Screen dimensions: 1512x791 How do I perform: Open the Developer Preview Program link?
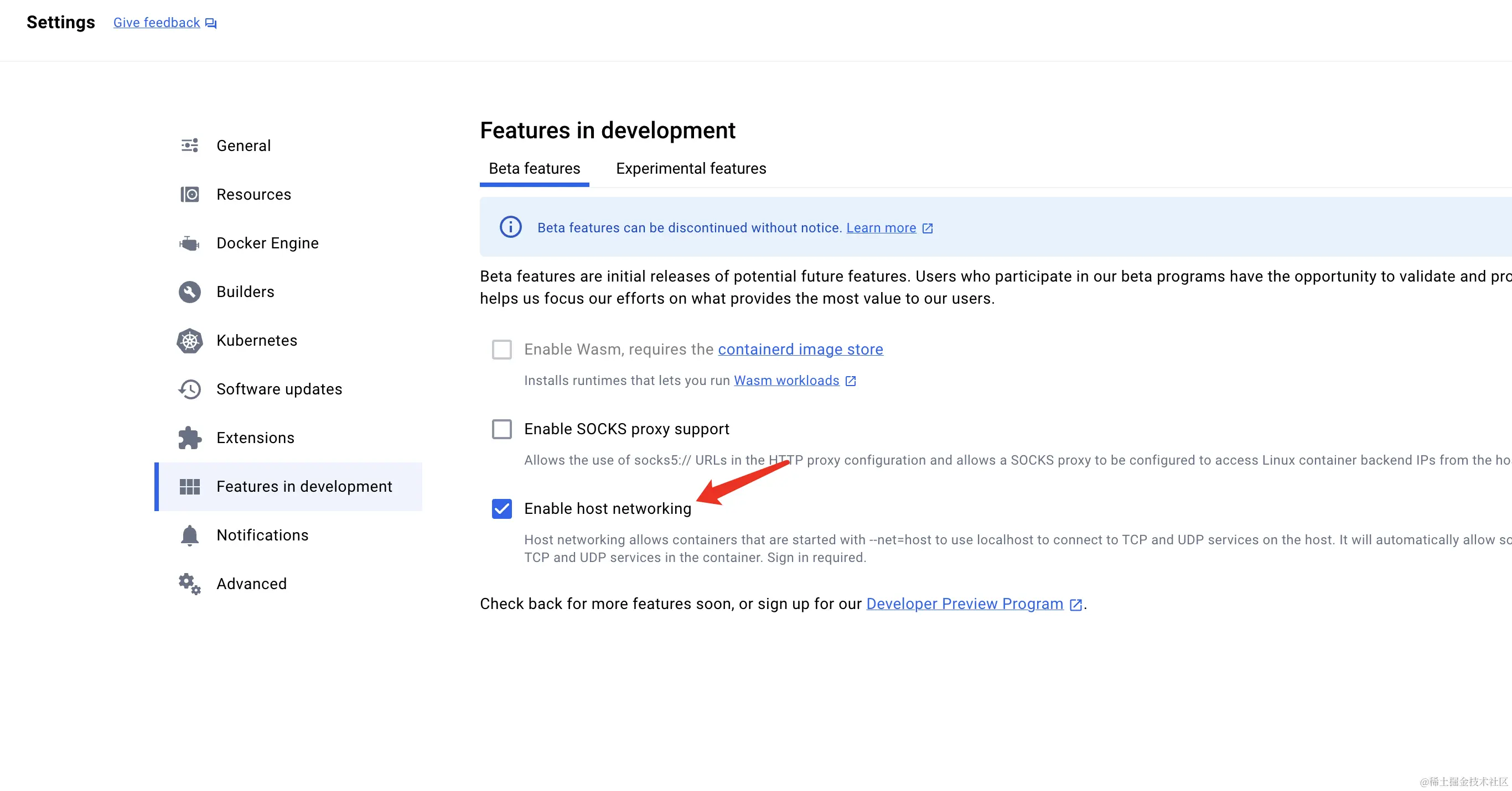[964, 604]
